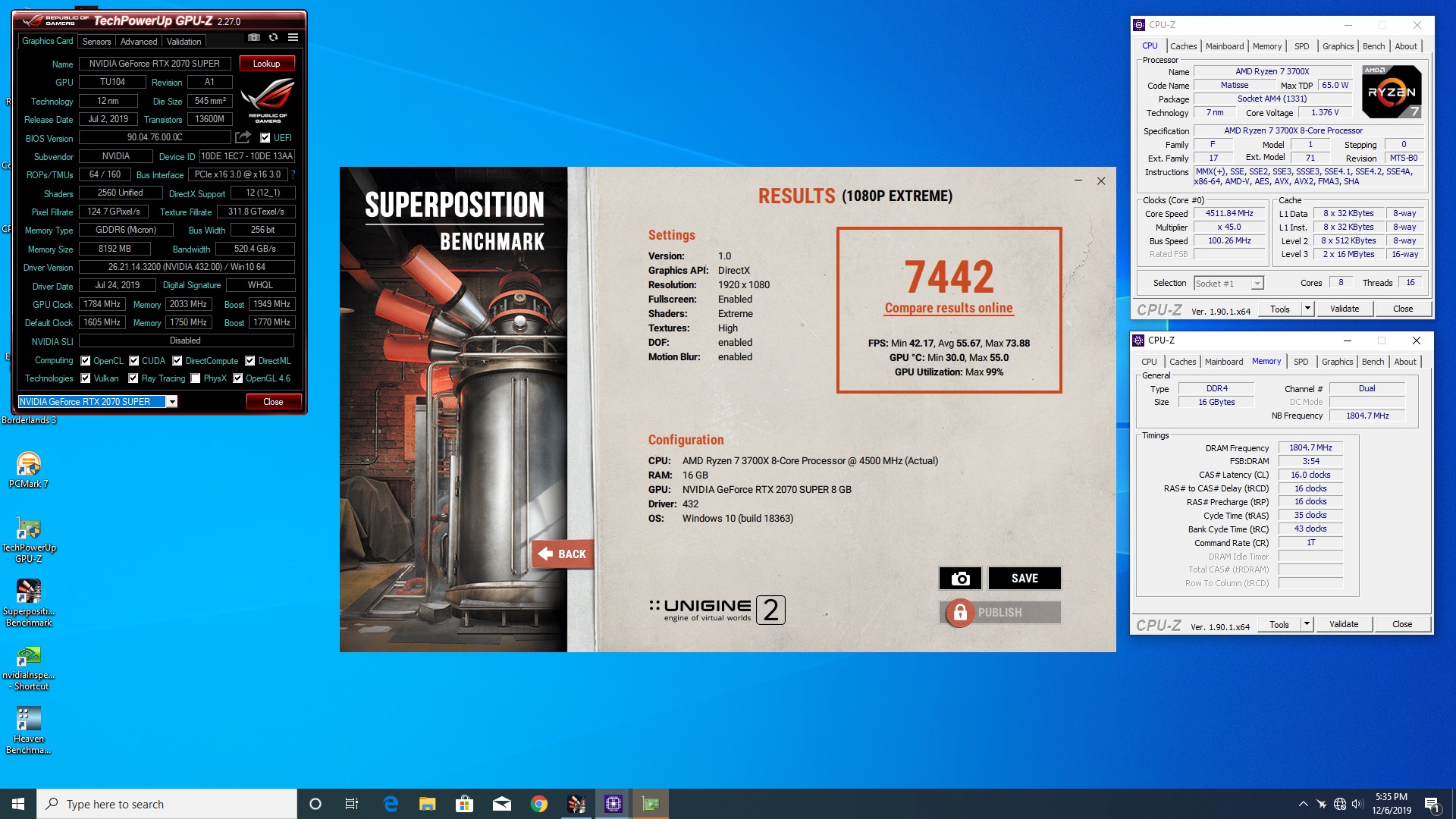Click Validate in the upper CPU-Z window
Screen dimensions: 1456x819
point(1345,309)
